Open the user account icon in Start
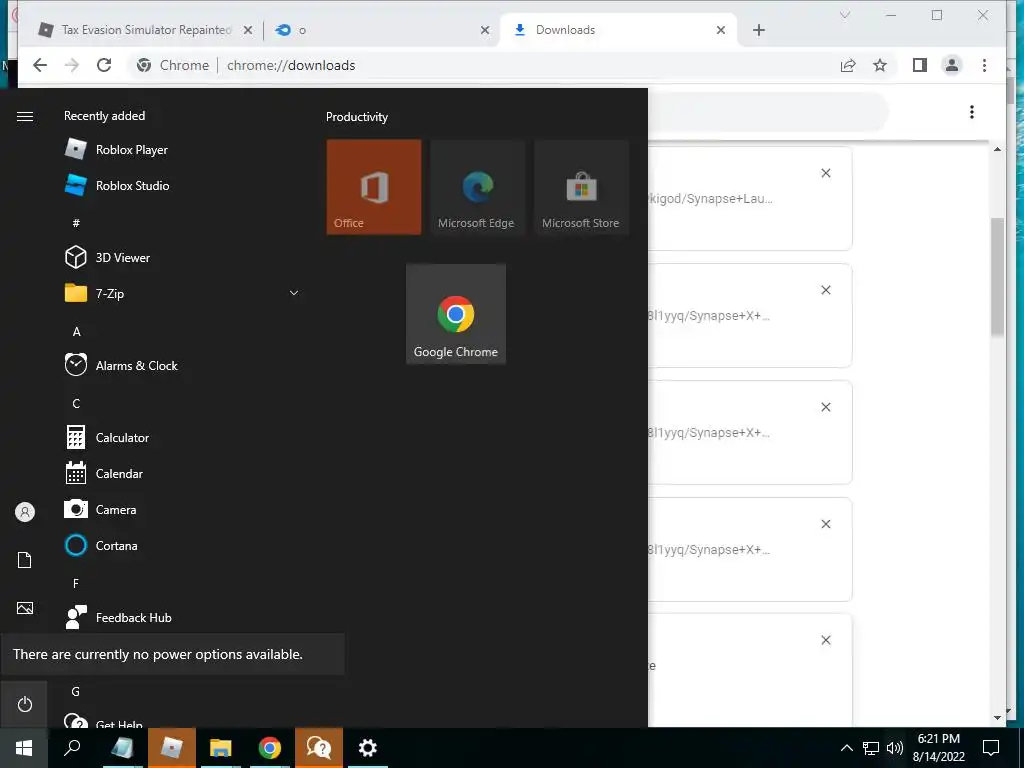The image size is (1024, 768). (x=25, y=512)
